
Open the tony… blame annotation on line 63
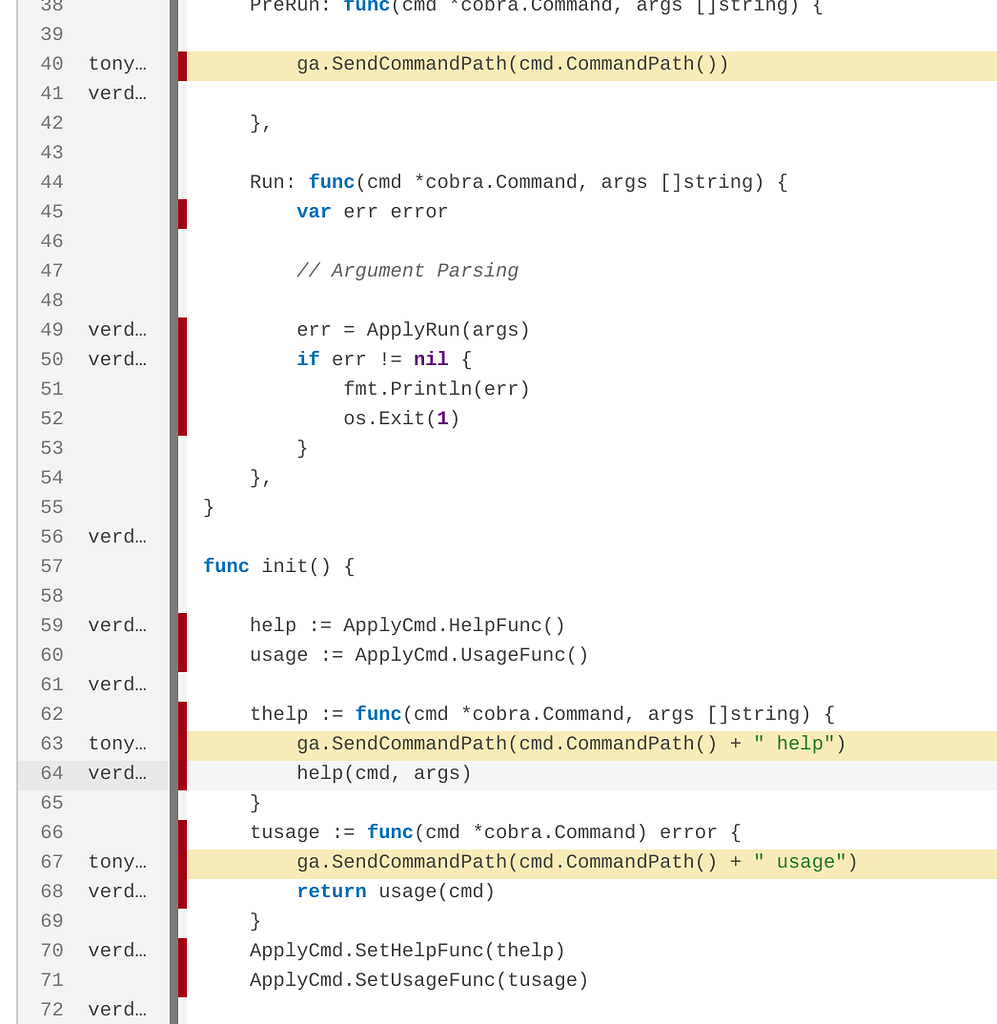coord(117,743)
